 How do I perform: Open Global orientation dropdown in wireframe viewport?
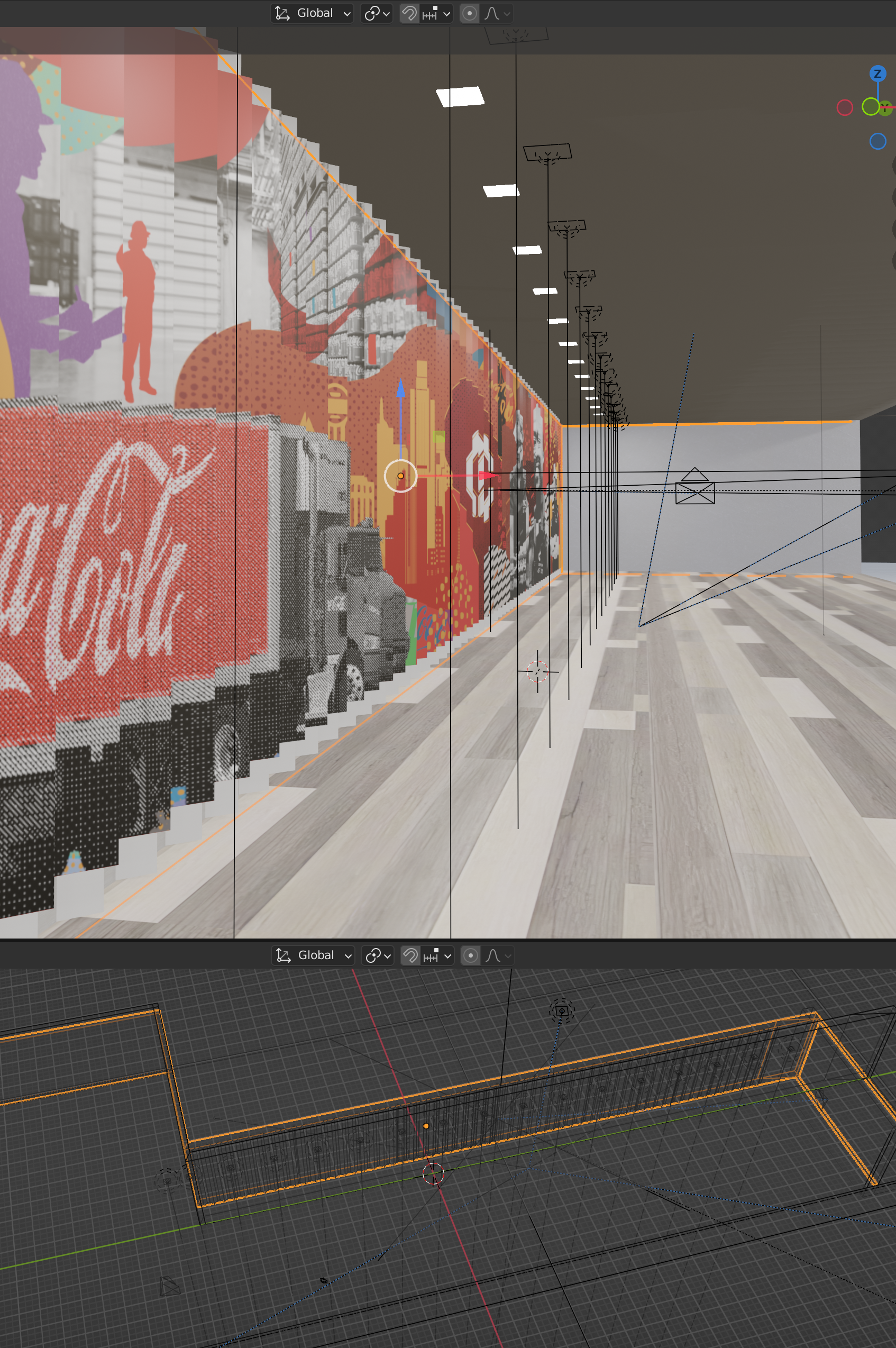coord(313,955)
